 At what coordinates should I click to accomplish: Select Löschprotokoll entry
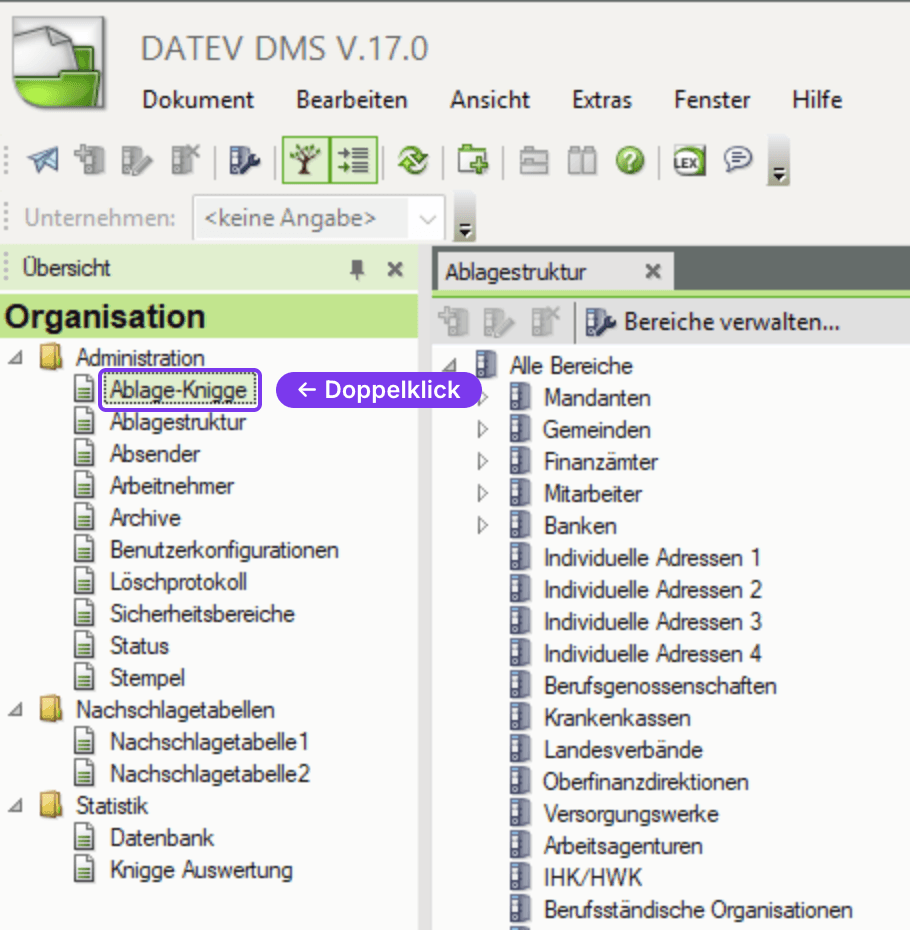point(179,582)
